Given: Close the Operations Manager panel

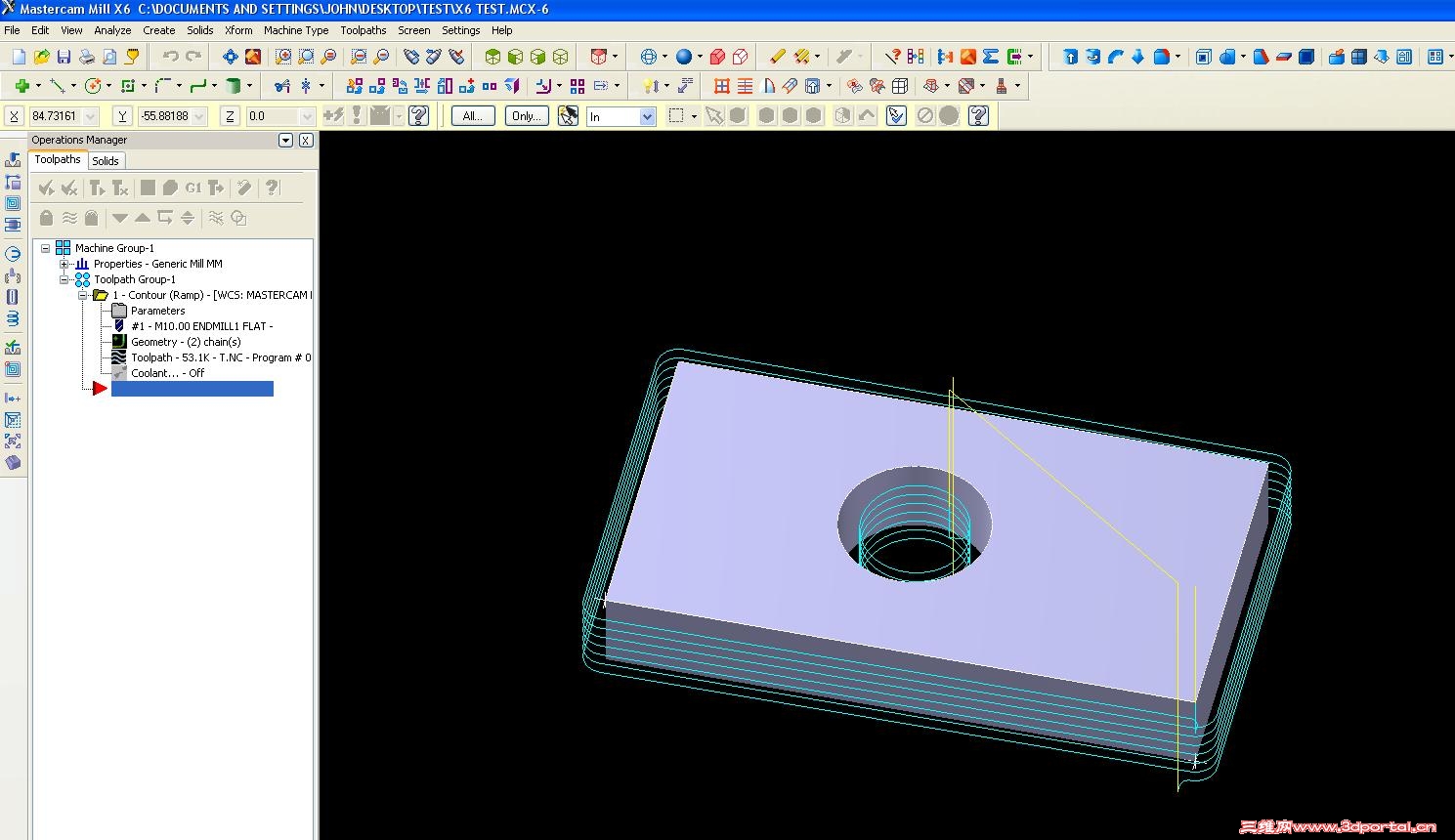Looking at the screenshot, I should click(x=306, y=141).
